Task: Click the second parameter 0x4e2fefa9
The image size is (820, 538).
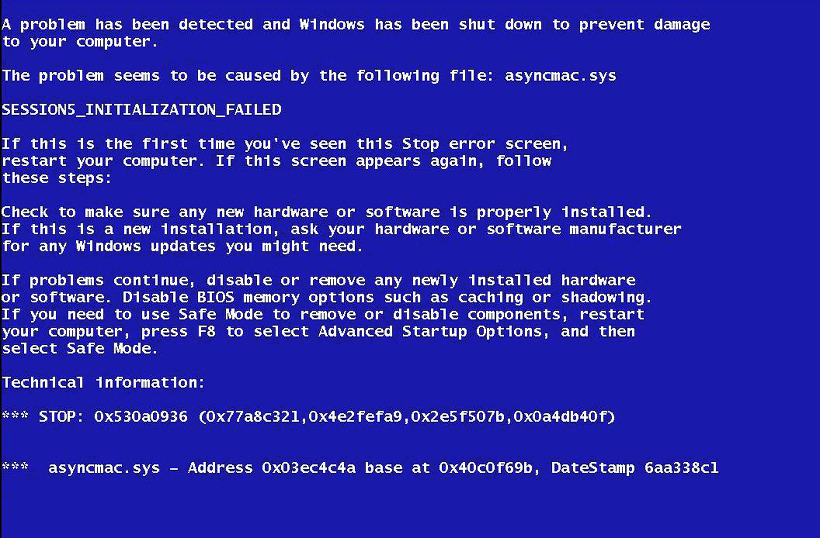Action: (356, 417)
